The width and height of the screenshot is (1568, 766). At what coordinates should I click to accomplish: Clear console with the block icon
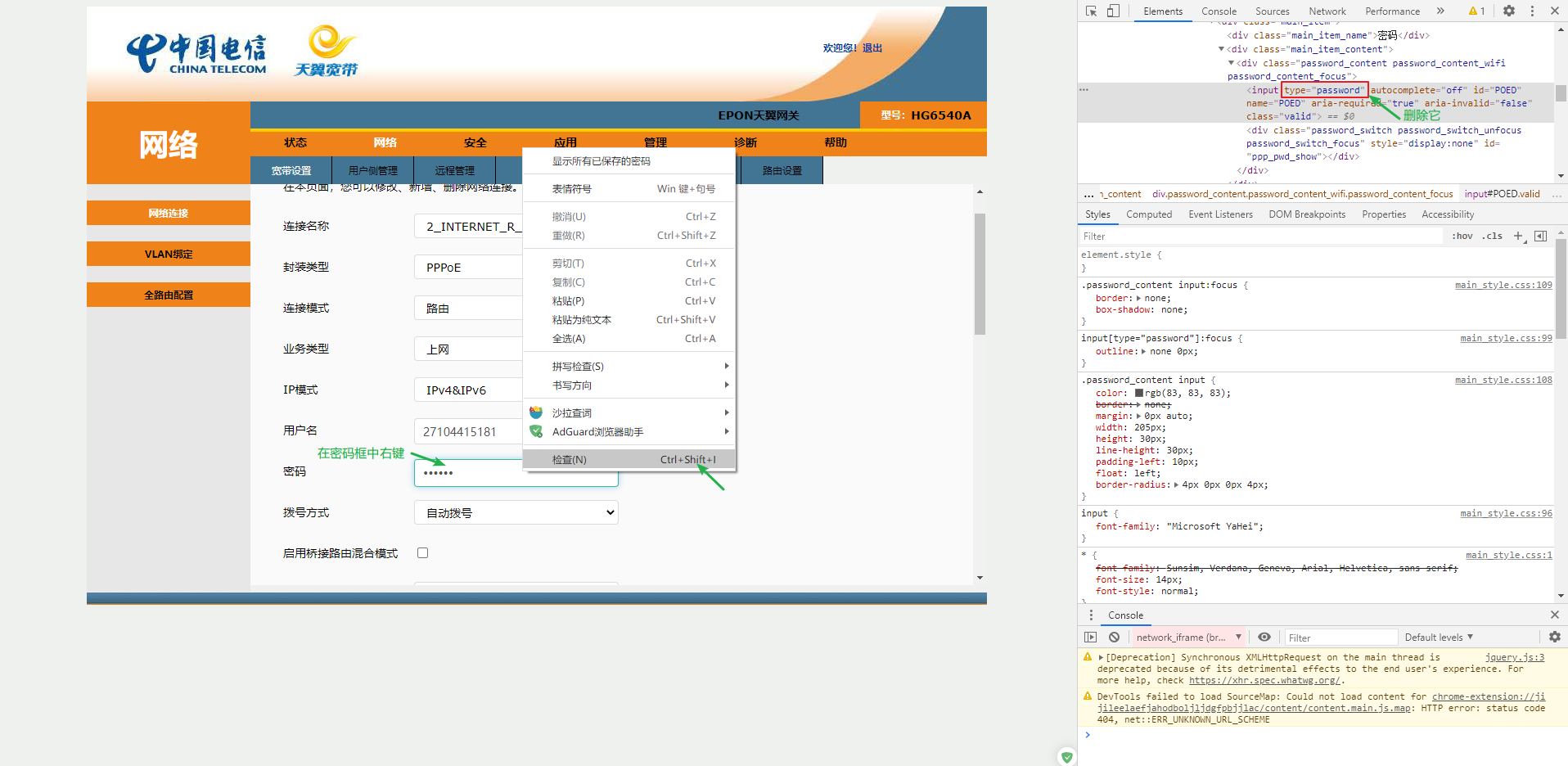click(1114, 637)
